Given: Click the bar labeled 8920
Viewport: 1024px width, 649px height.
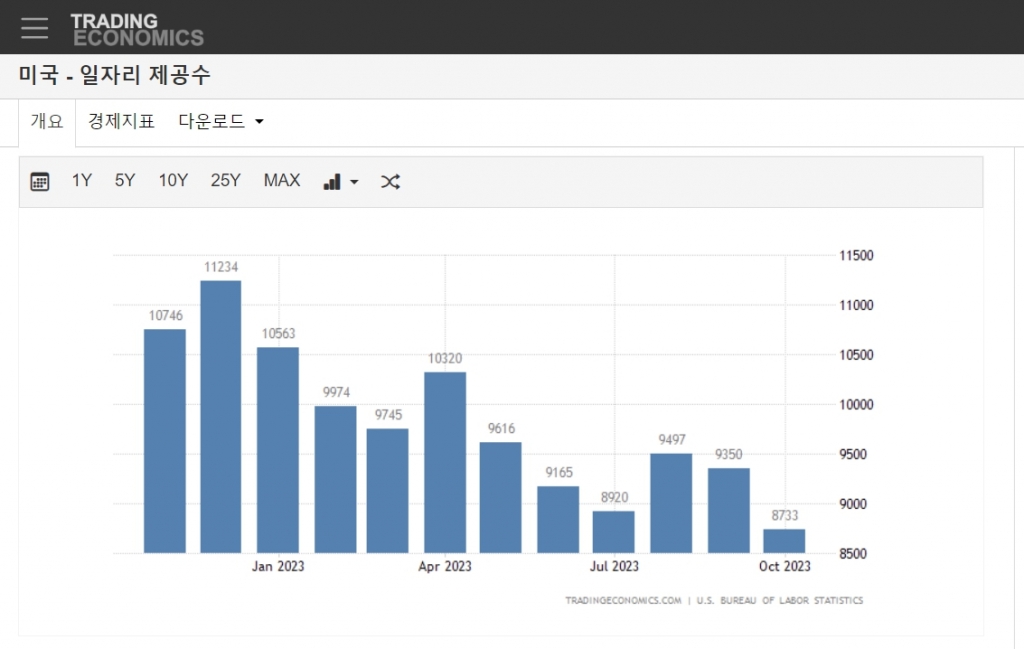Looking at the screenshot, I should (613, 532).
